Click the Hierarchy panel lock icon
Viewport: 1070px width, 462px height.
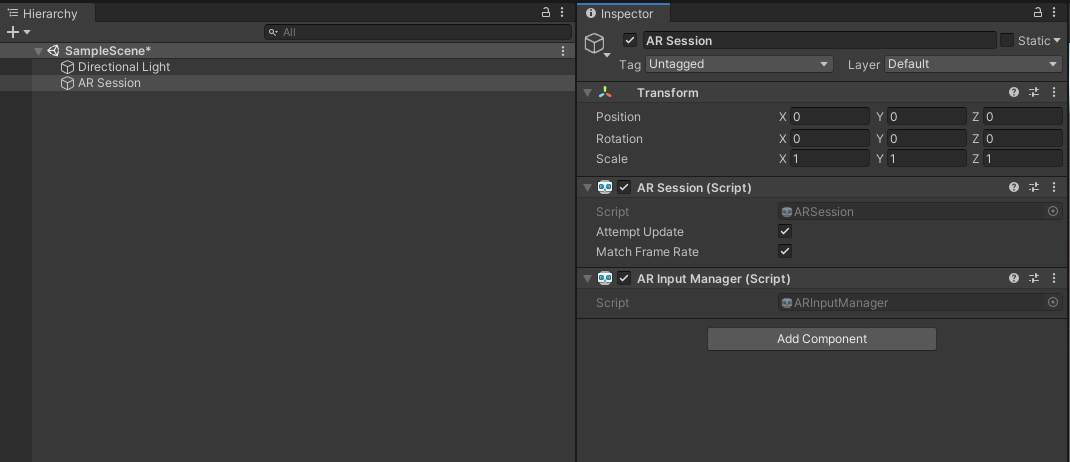click(x=546, y=13)
